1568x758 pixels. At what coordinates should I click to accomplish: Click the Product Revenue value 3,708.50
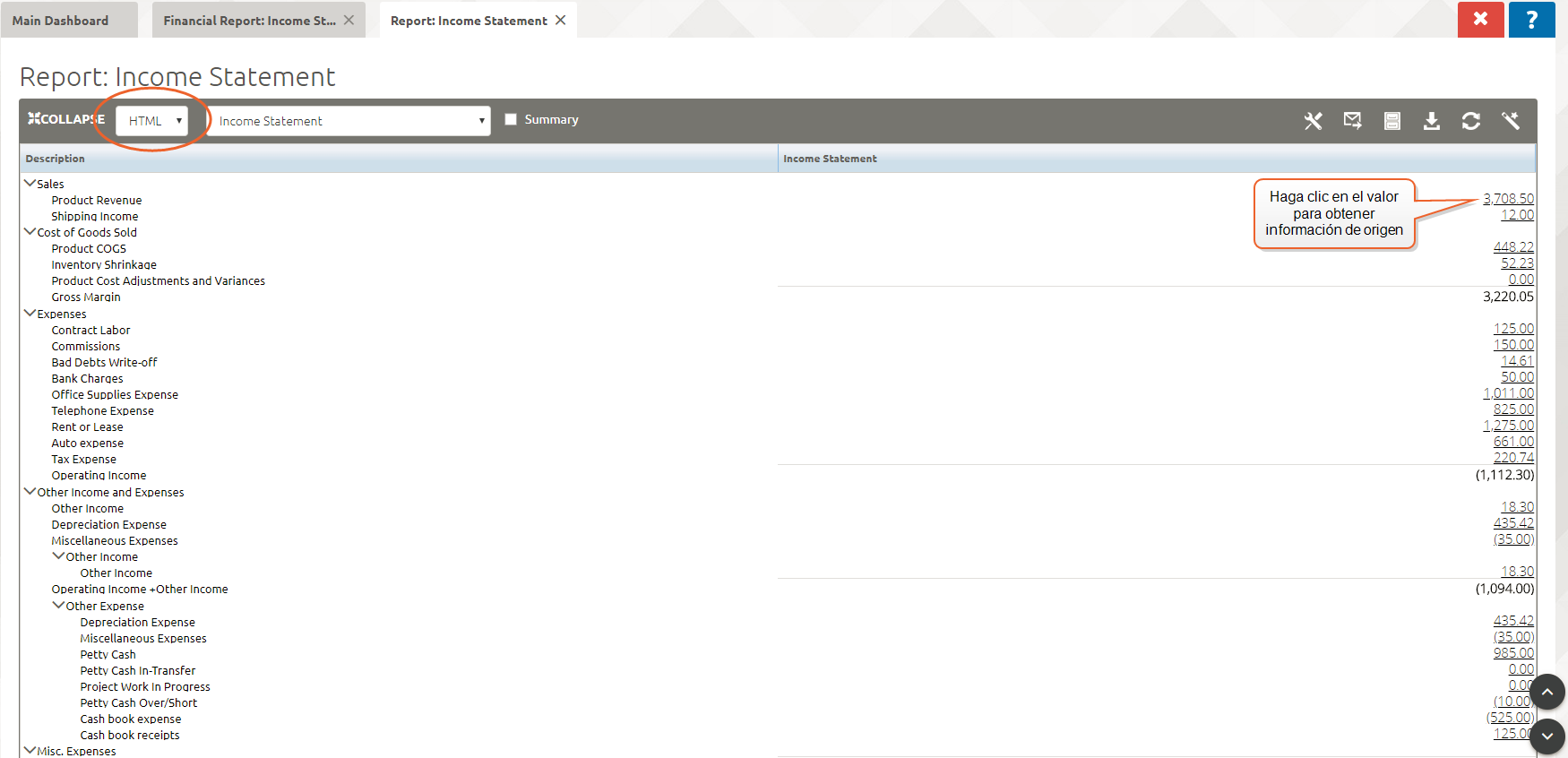pos(1508,199)
